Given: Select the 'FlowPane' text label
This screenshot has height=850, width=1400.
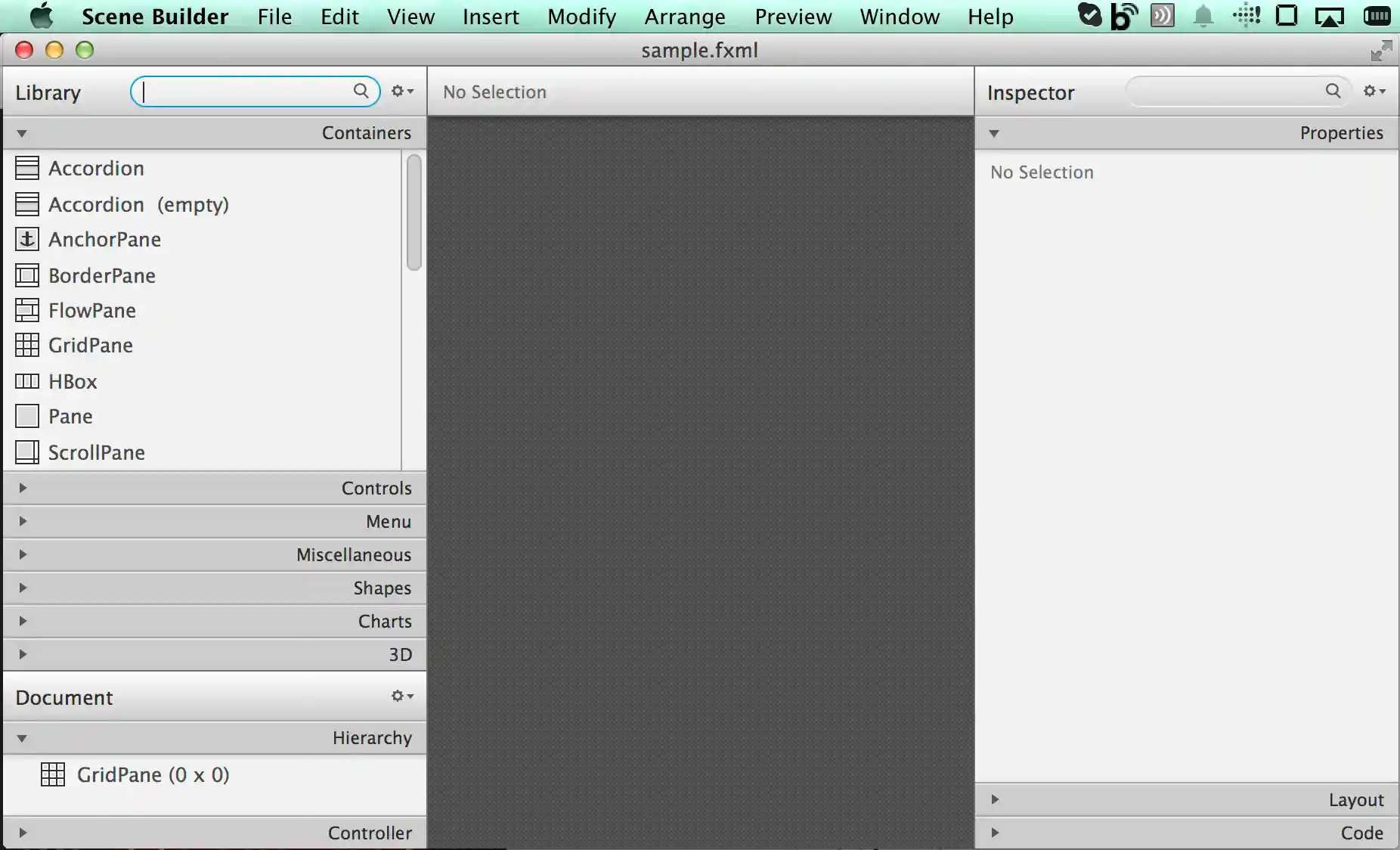Looking at the screenshot, I should click(92, 310).
